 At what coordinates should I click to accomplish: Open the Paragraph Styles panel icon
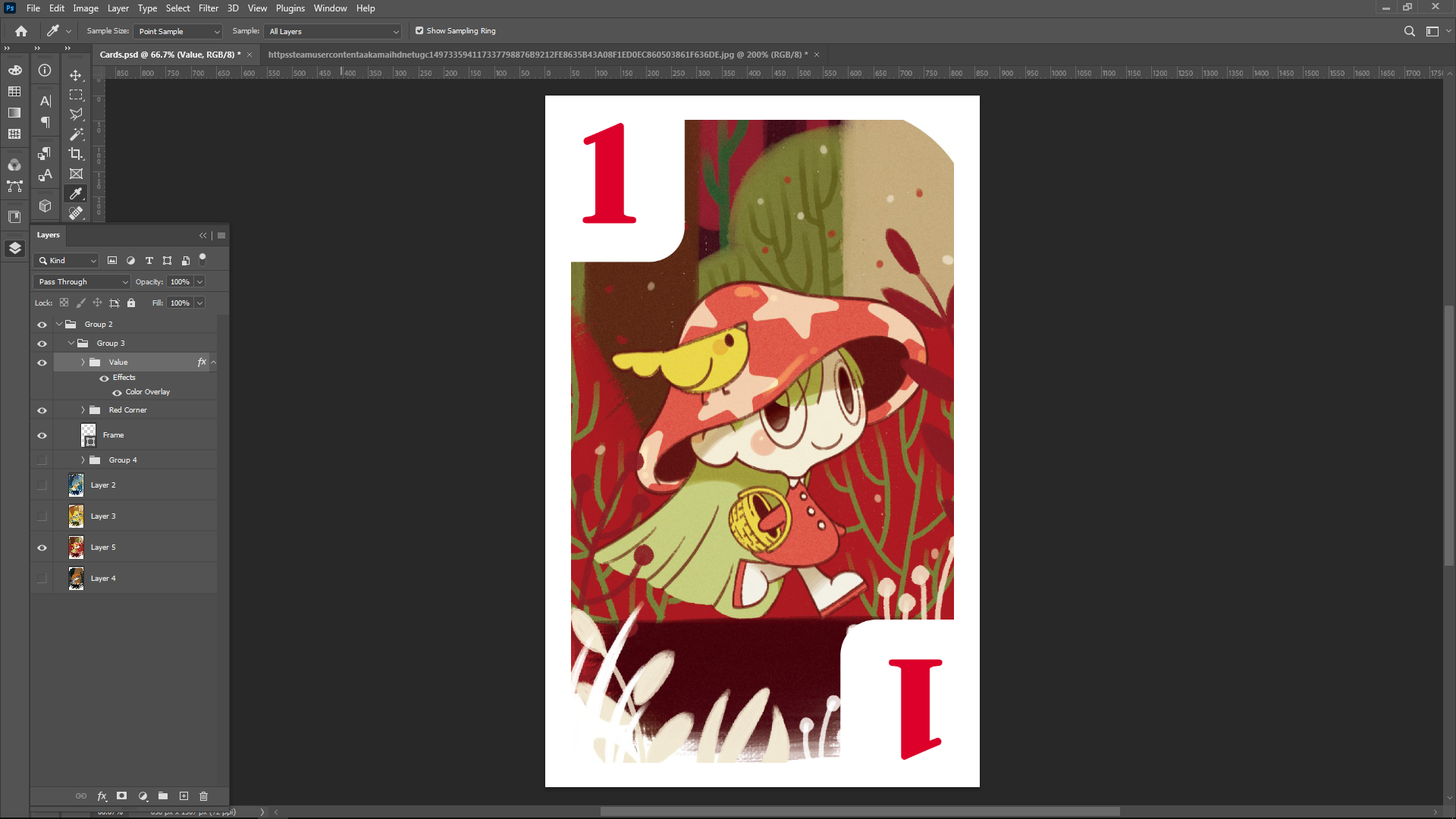(x=45, y=153)
